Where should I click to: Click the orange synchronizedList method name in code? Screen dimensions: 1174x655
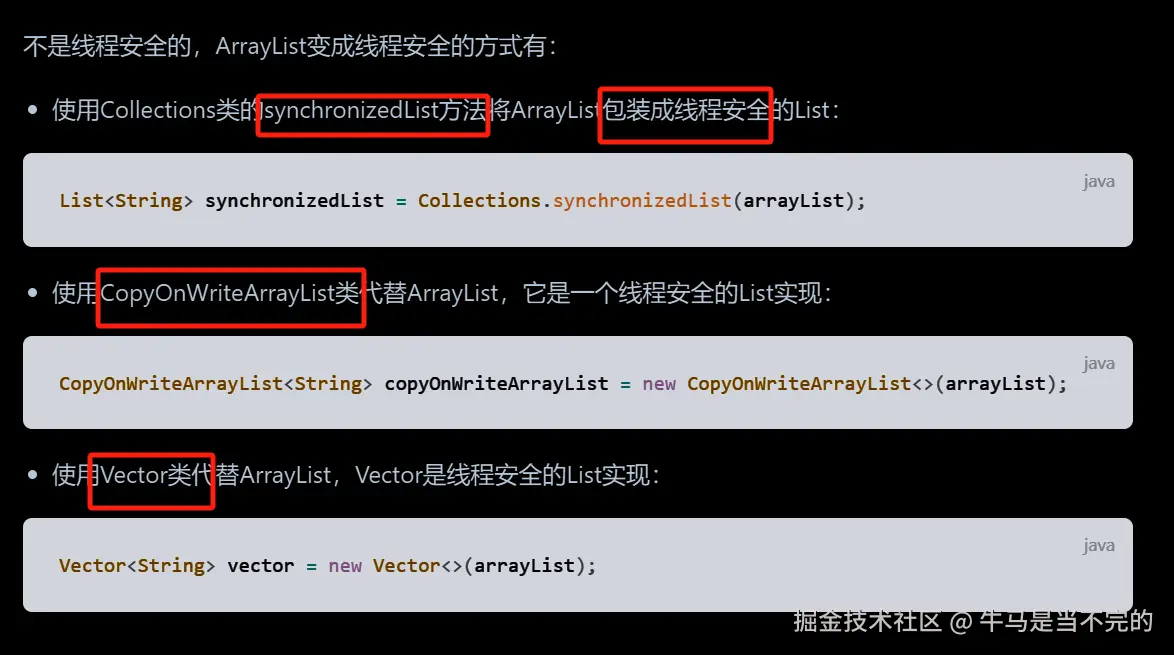click(x=642, y=201)
